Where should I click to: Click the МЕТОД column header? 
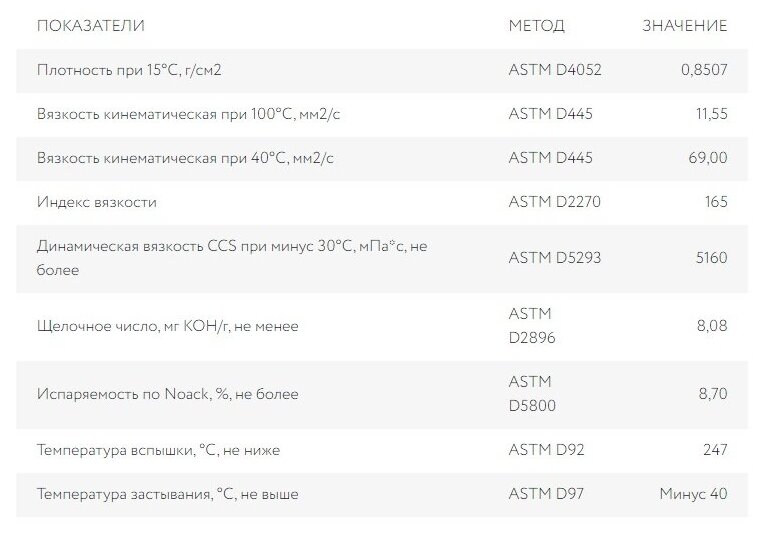(x=536, y=26)
